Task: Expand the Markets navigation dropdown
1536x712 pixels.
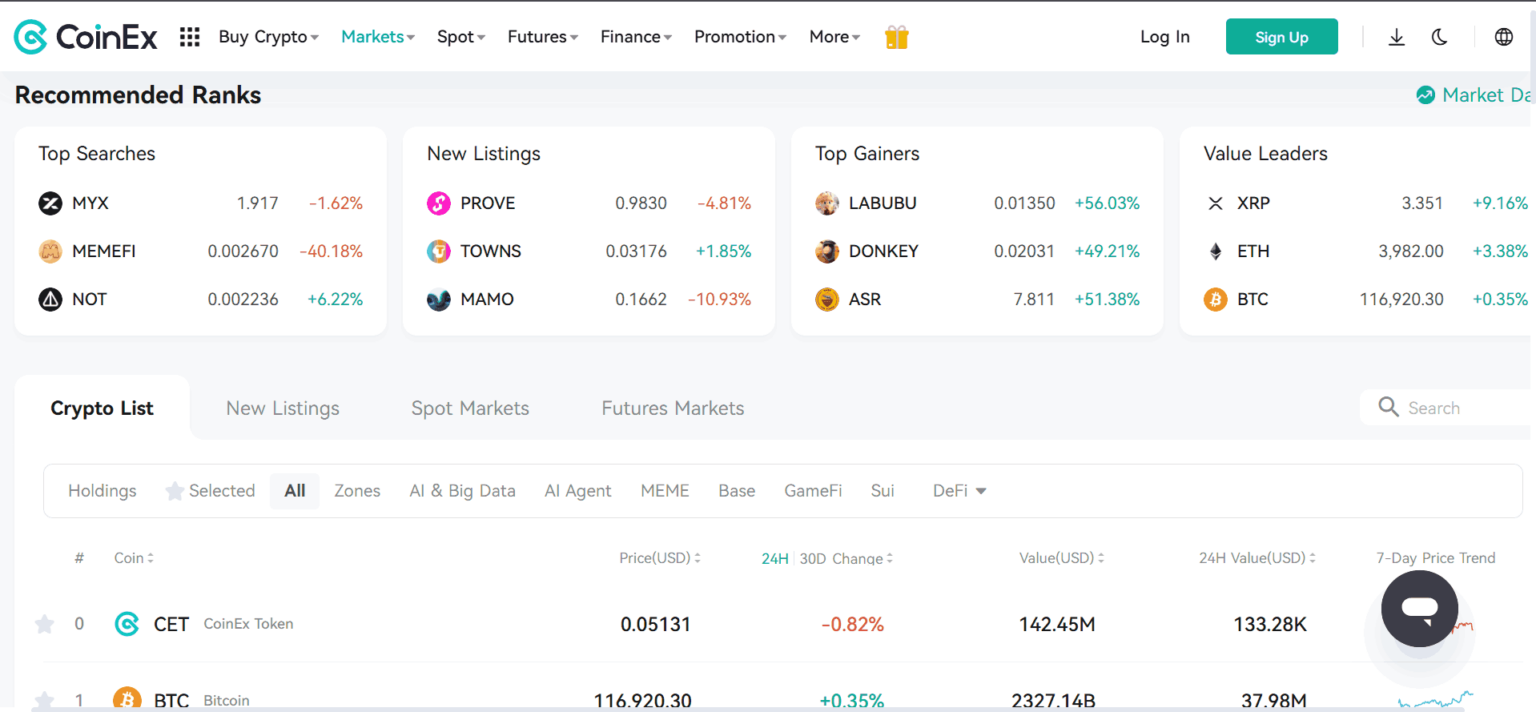Action: (x=377, y=36)
